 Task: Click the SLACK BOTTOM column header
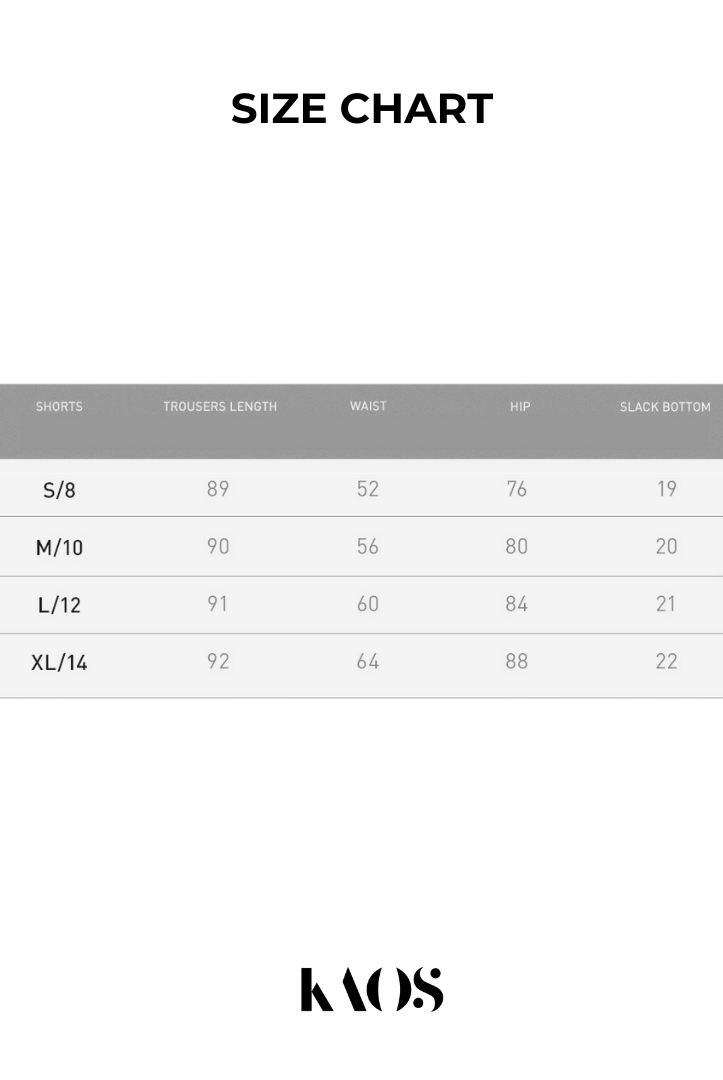click(665, 407)
